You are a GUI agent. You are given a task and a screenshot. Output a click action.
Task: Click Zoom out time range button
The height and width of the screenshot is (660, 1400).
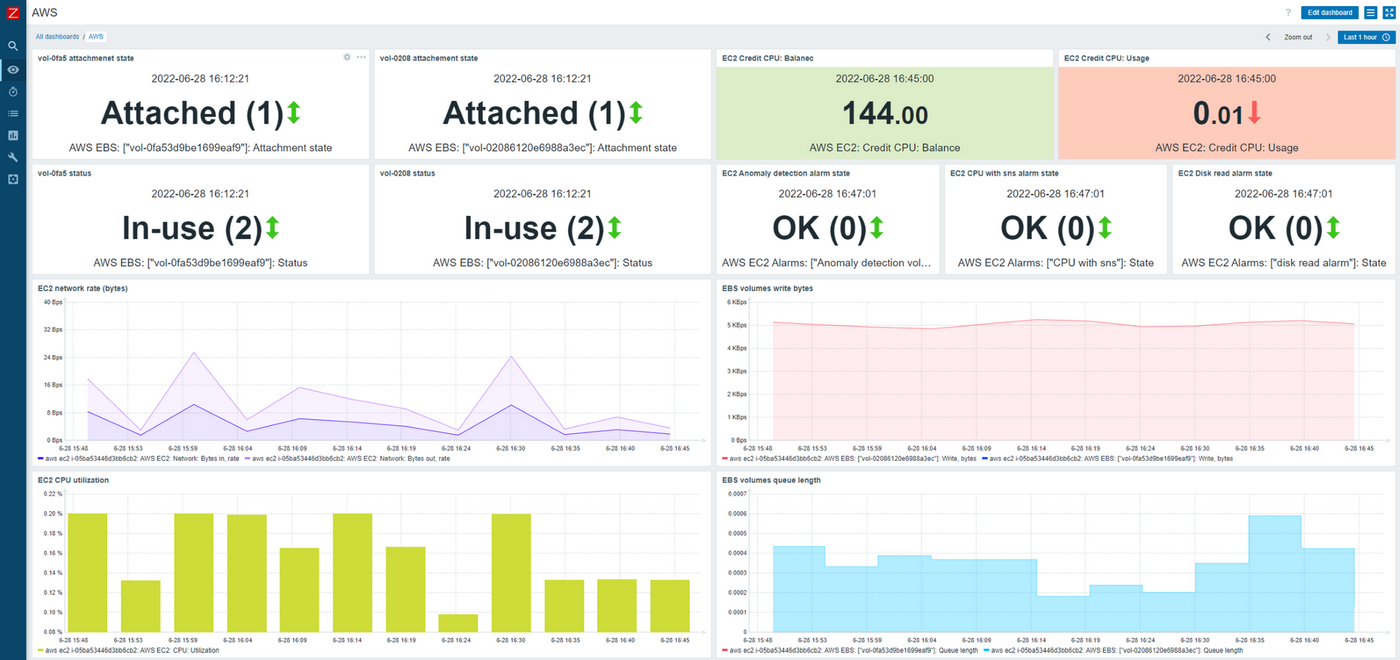[x=1298, y=37]
